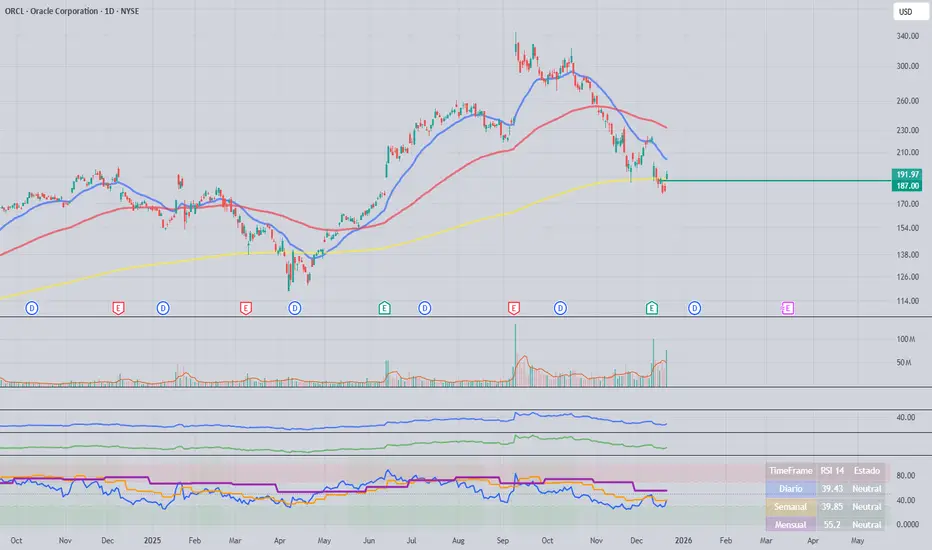Open the red earnings E marker near March 2025
The image size is (932, 550).
pos(245,308)
